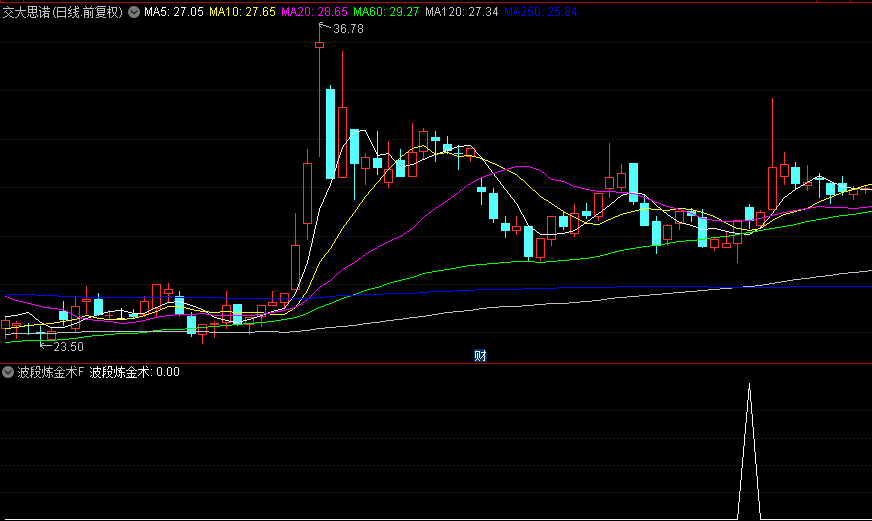Select the stock title 交大思诺(日线,前复权)
This screenshot has width=872, height=521.
click(63, 12)
